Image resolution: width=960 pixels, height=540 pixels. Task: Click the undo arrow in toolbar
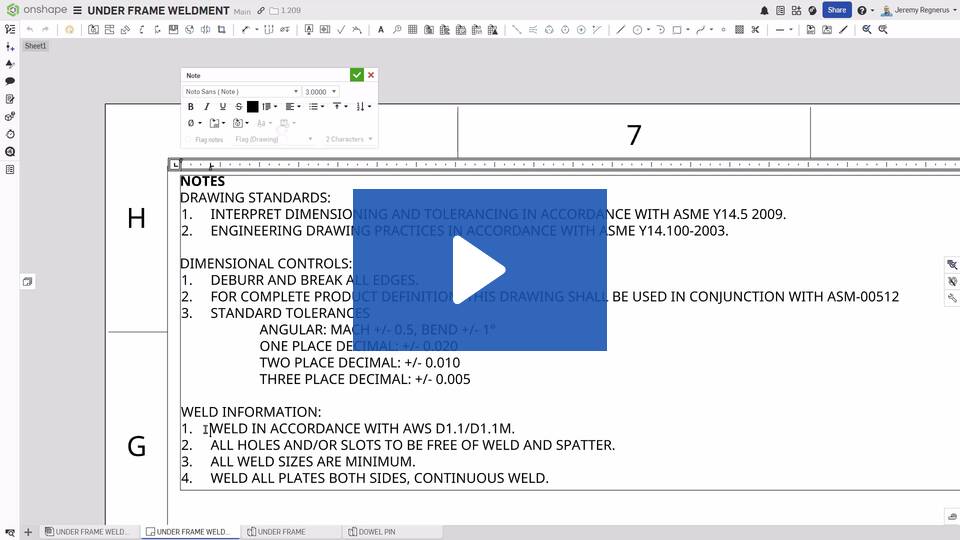point(29,29)
